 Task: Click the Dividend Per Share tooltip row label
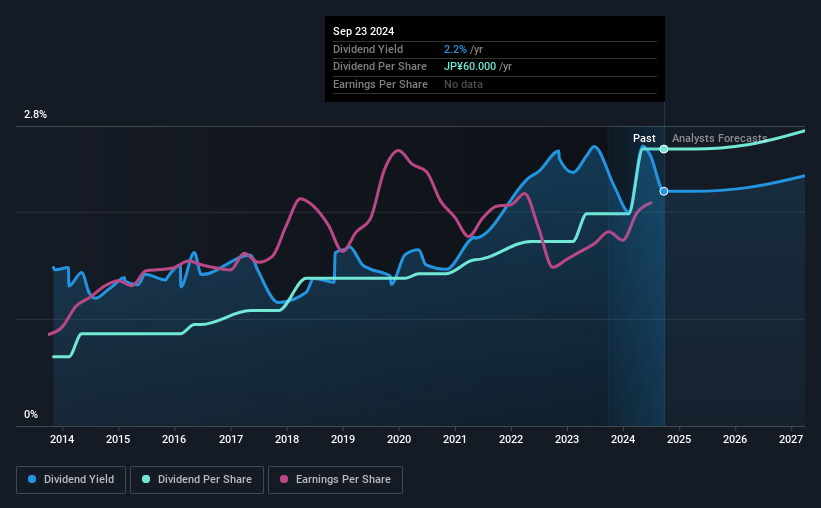(380, 67)
